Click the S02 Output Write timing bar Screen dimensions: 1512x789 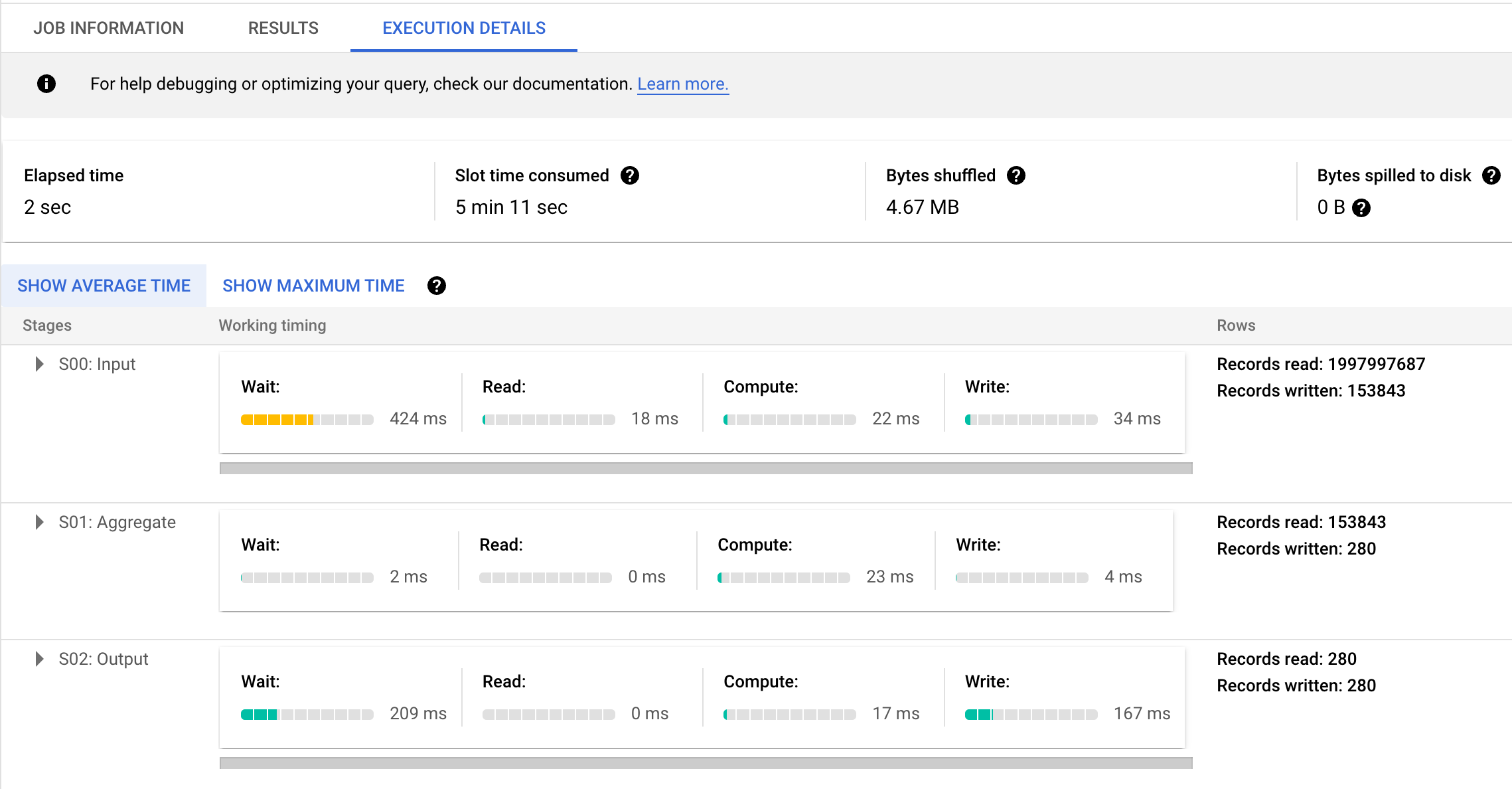coord(1031,715)
